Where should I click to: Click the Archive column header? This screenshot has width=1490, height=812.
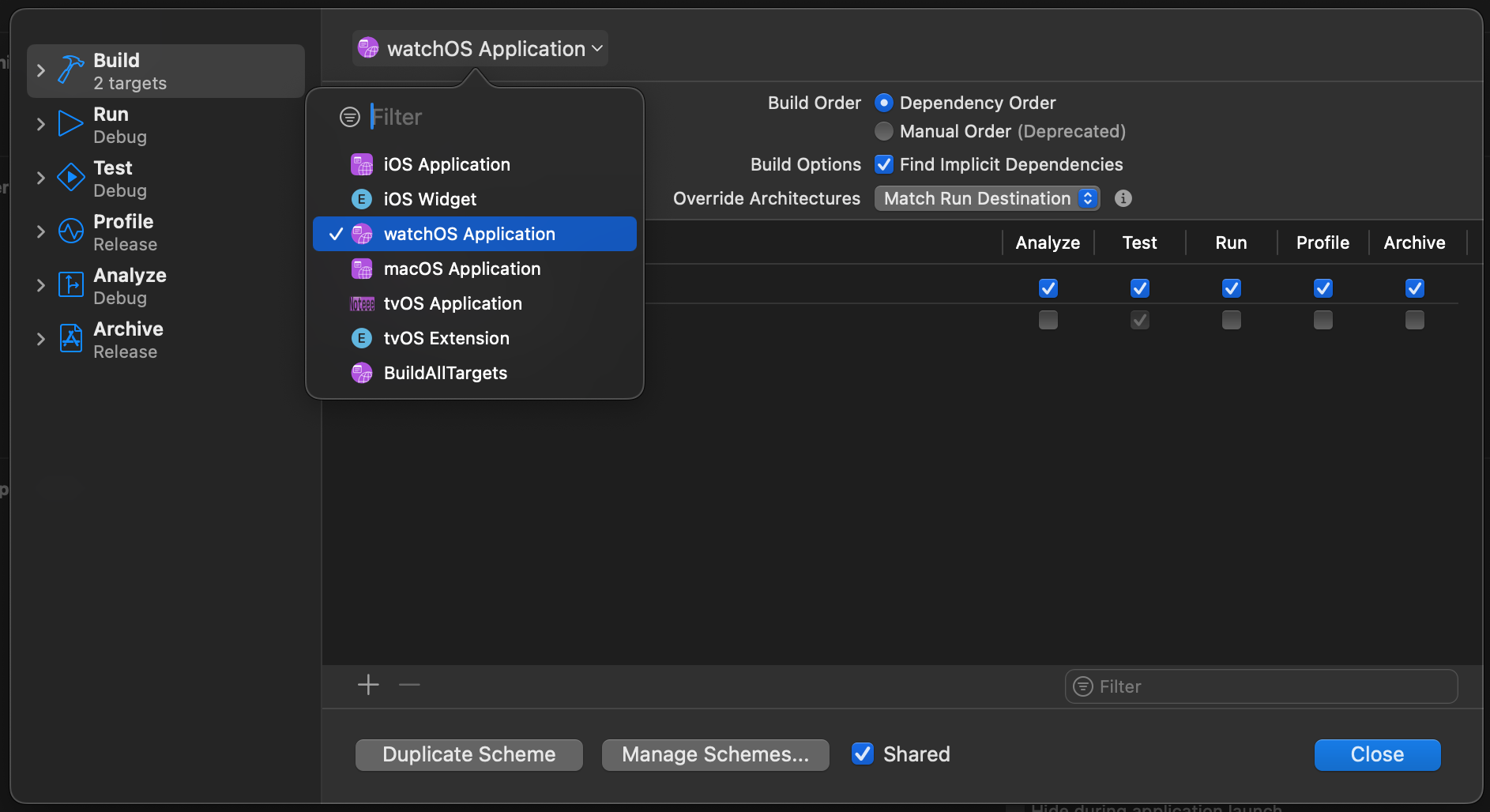pyautogui.click(x=1414, y=242)
